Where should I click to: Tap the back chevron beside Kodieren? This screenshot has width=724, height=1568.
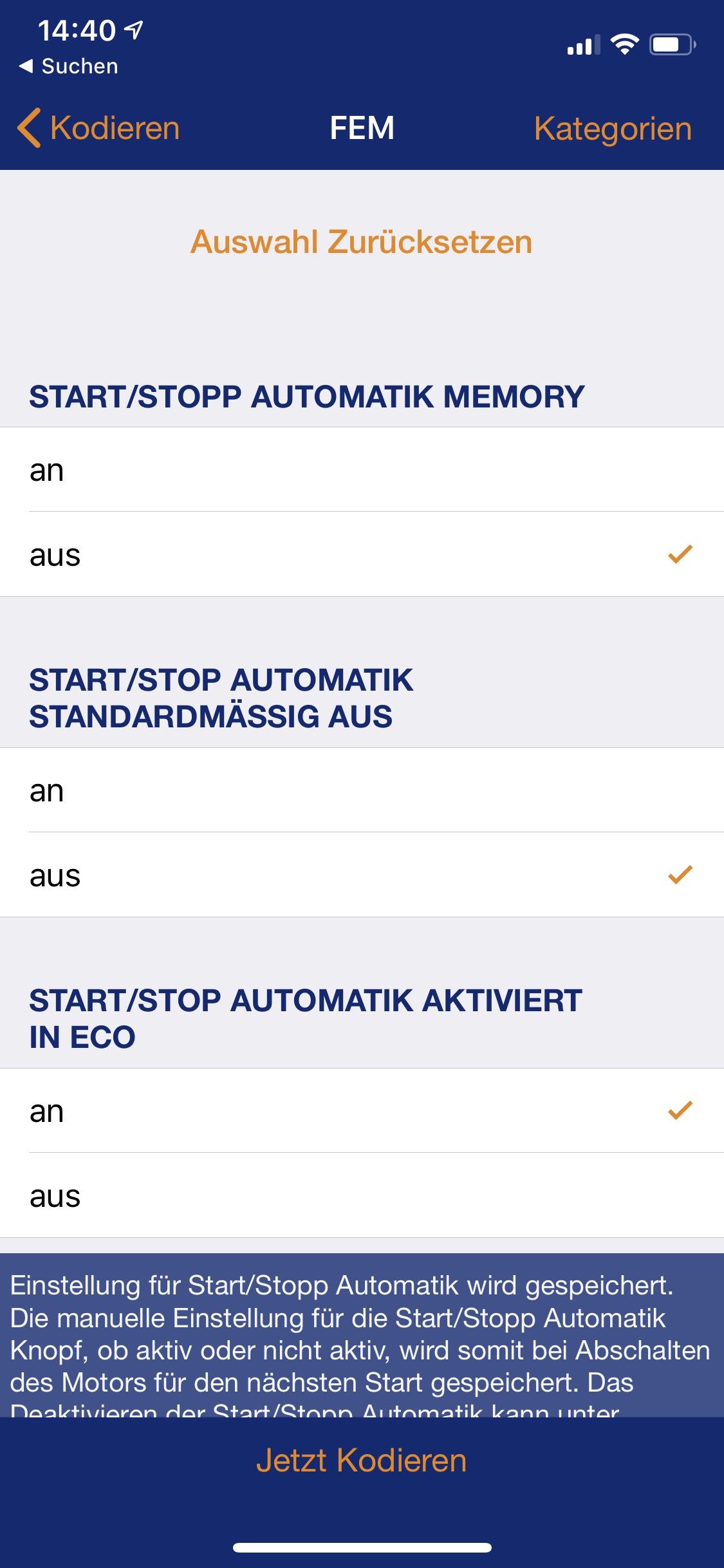29,127
